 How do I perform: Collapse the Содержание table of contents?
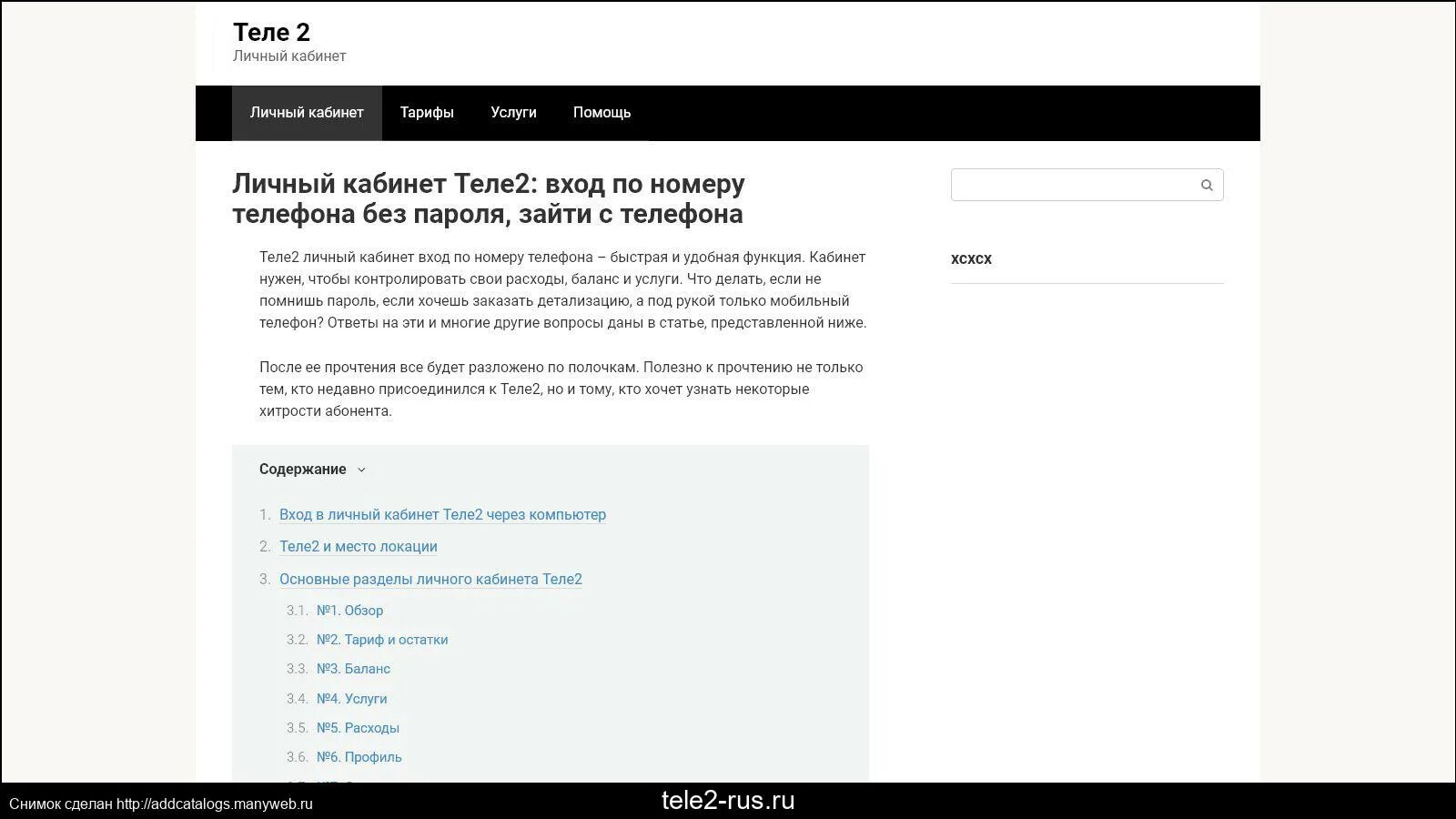[x=361, y=470]
